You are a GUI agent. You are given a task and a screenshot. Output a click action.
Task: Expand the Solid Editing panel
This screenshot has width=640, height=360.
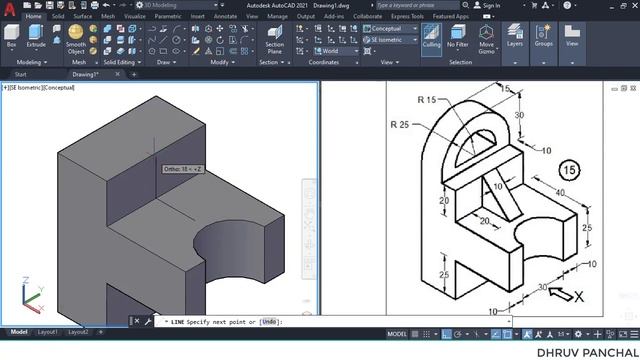pyautogui.click(x=122, y=62)
